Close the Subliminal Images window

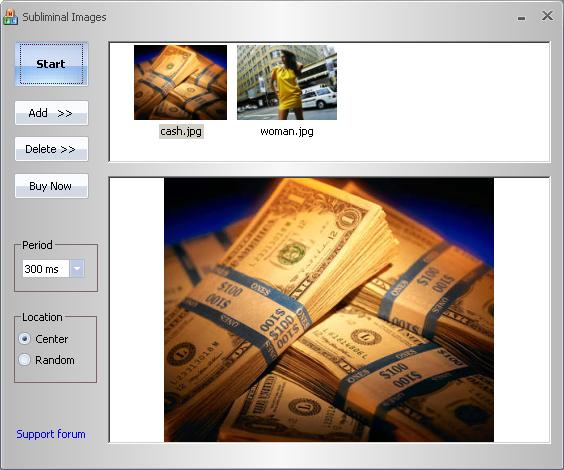click(547, 15)
